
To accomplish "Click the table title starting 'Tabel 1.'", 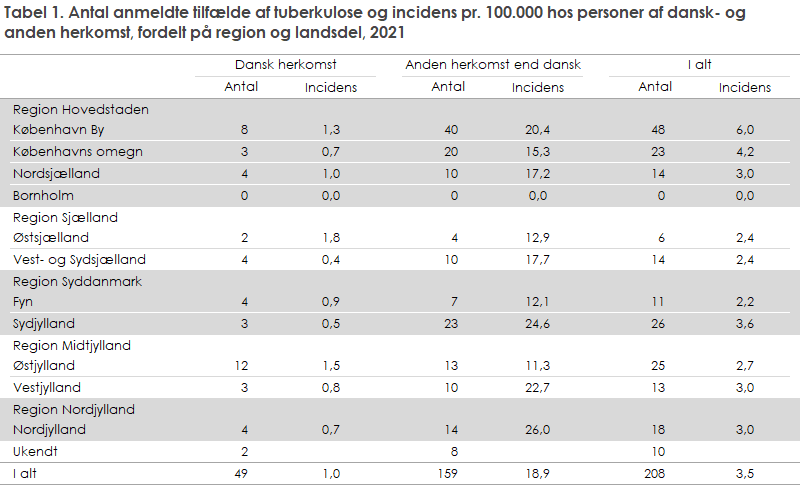I will click(375, 22).
